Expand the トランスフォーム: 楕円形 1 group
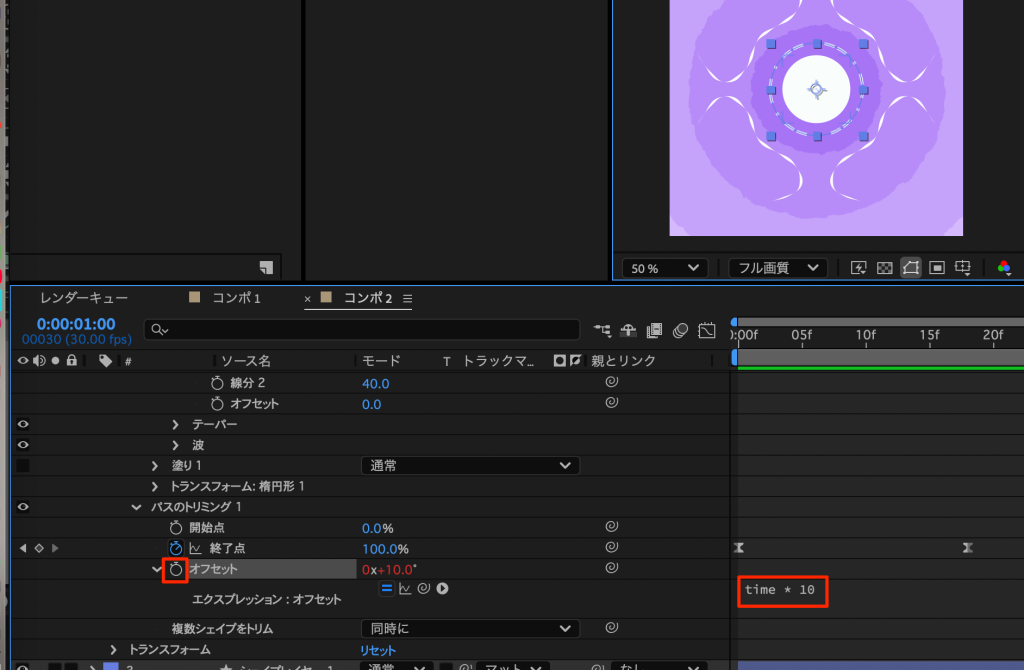The height and width of the screenshot is (670, 1024). tap(155, 486)
